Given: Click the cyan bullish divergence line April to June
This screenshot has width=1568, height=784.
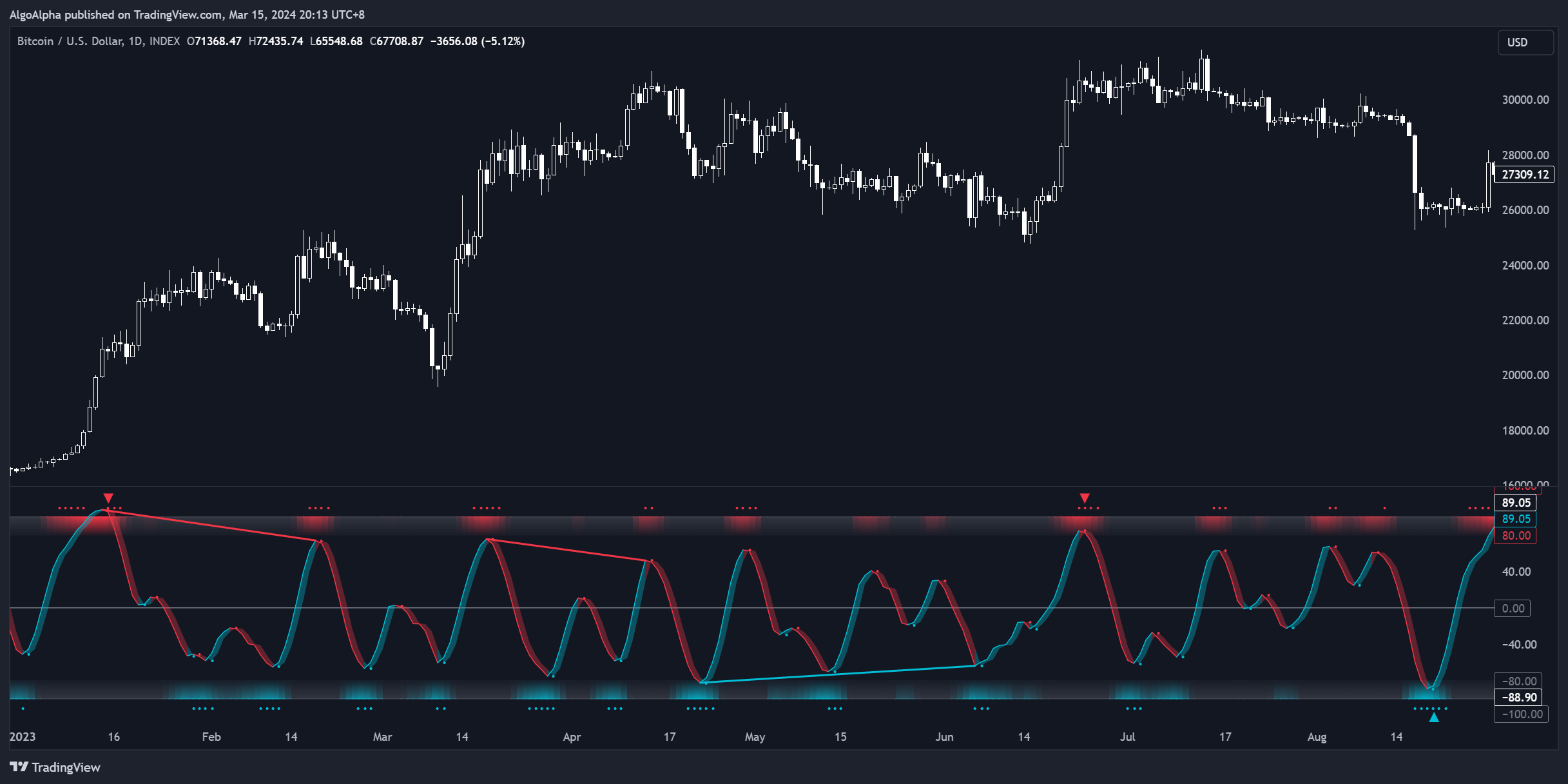Looking at the screenshot, I should (838, 674).
